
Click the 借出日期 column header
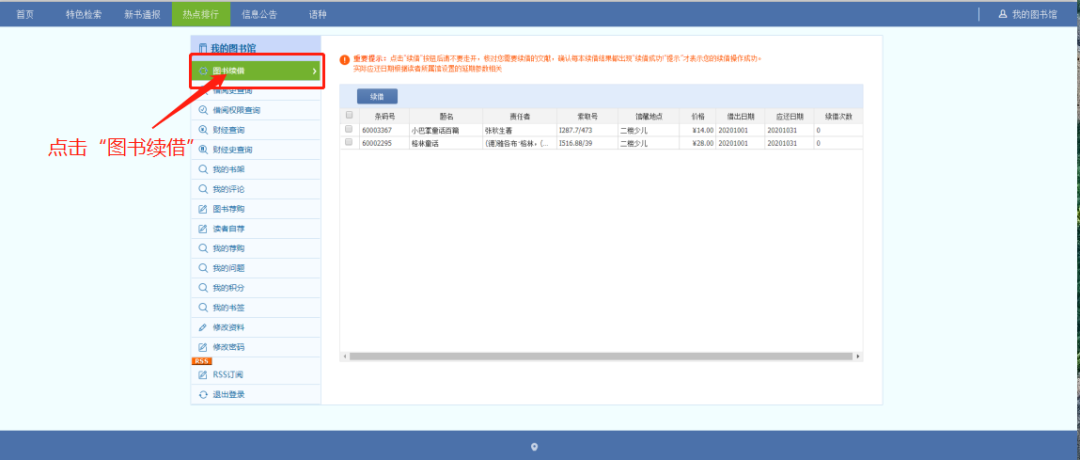coord(740,116)
